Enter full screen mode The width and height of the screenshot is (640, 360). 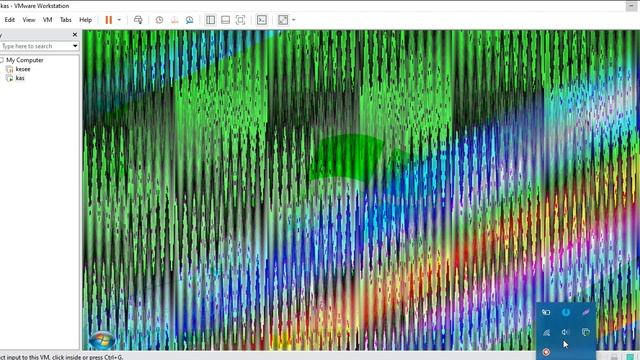240,20
